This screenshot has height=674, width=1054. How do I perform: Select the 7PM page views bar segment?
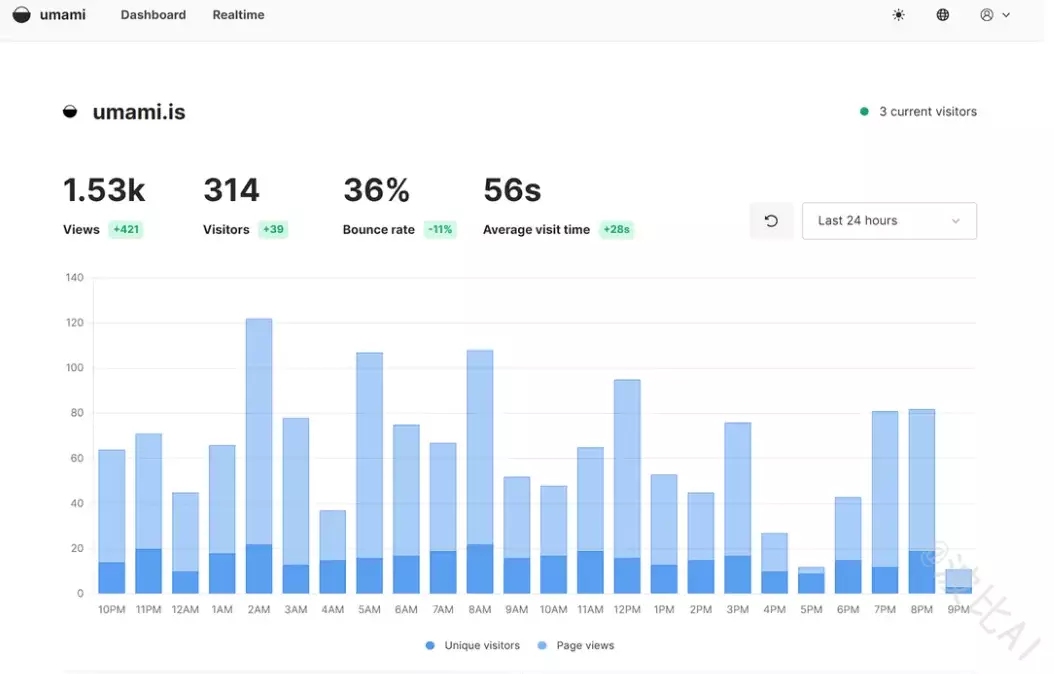(x=885, y=489)
